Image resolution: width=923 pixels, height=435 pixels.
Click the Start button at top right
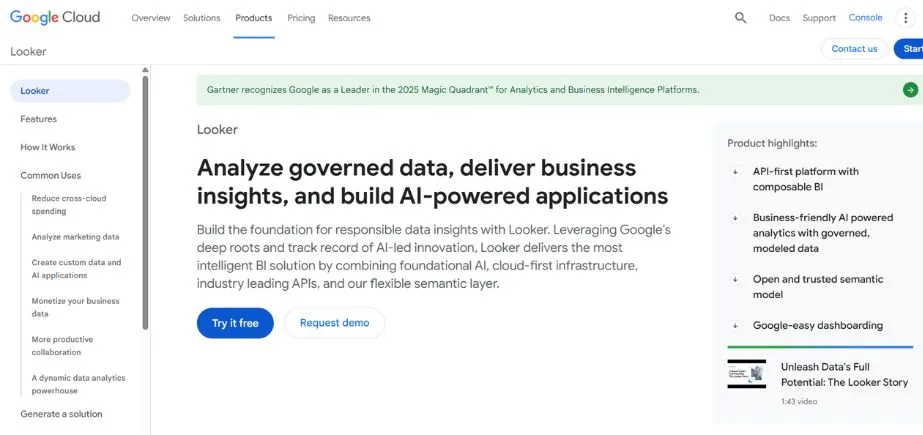909,49
